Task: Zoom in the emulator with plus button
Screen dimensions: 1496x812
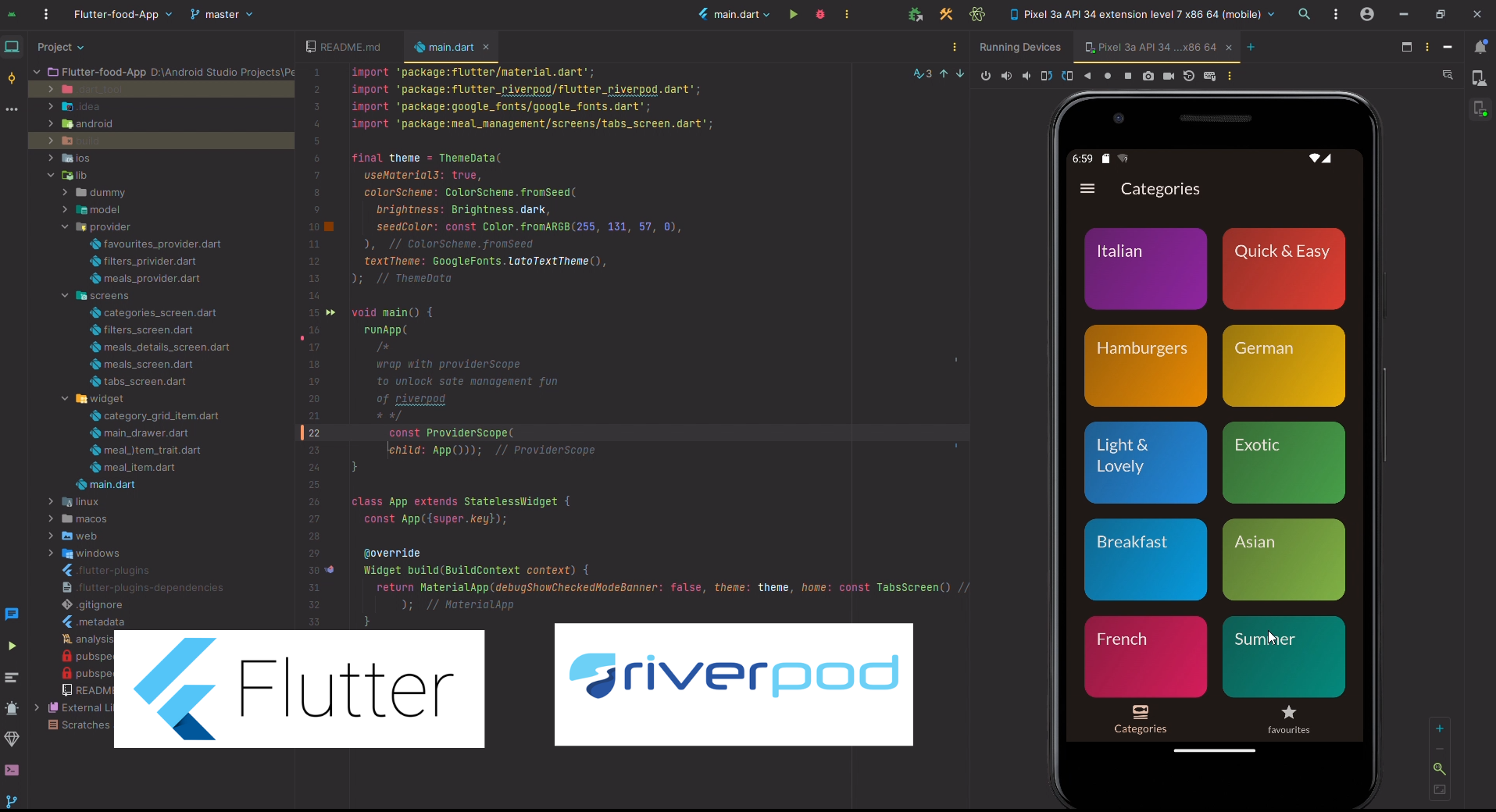Action: 1440,728
